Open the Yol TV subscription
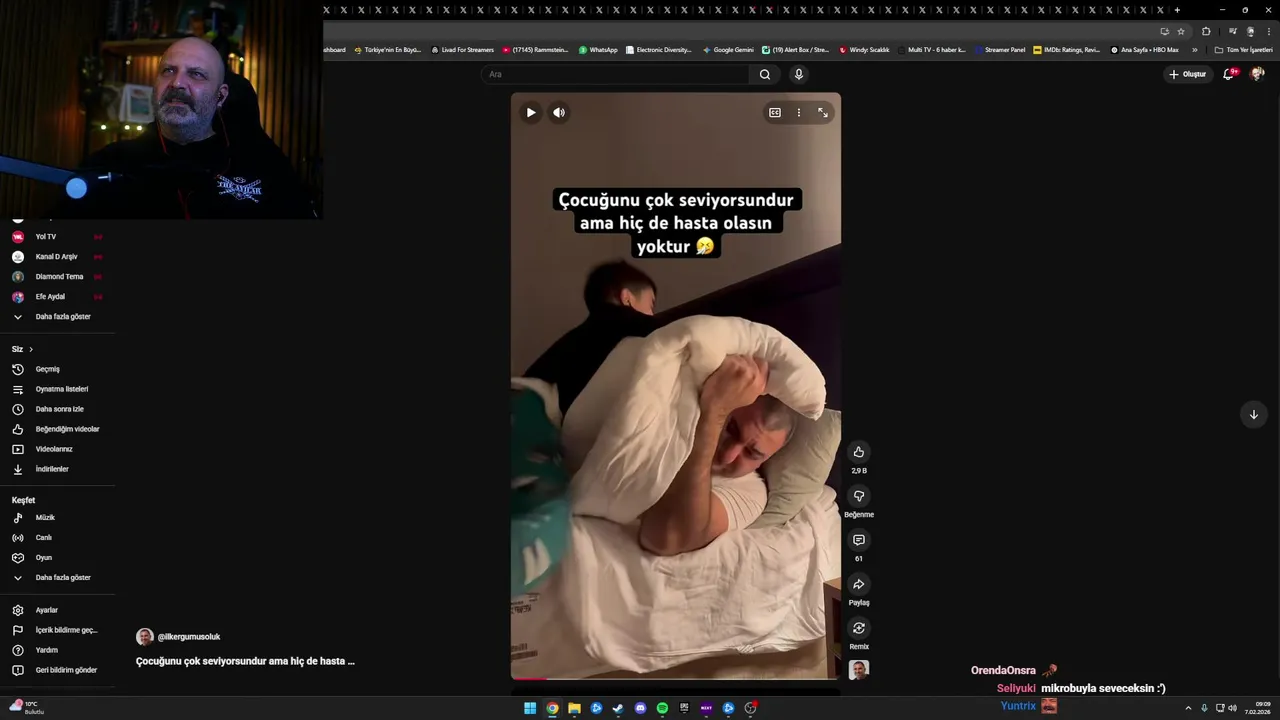 [x=57, y=237]
